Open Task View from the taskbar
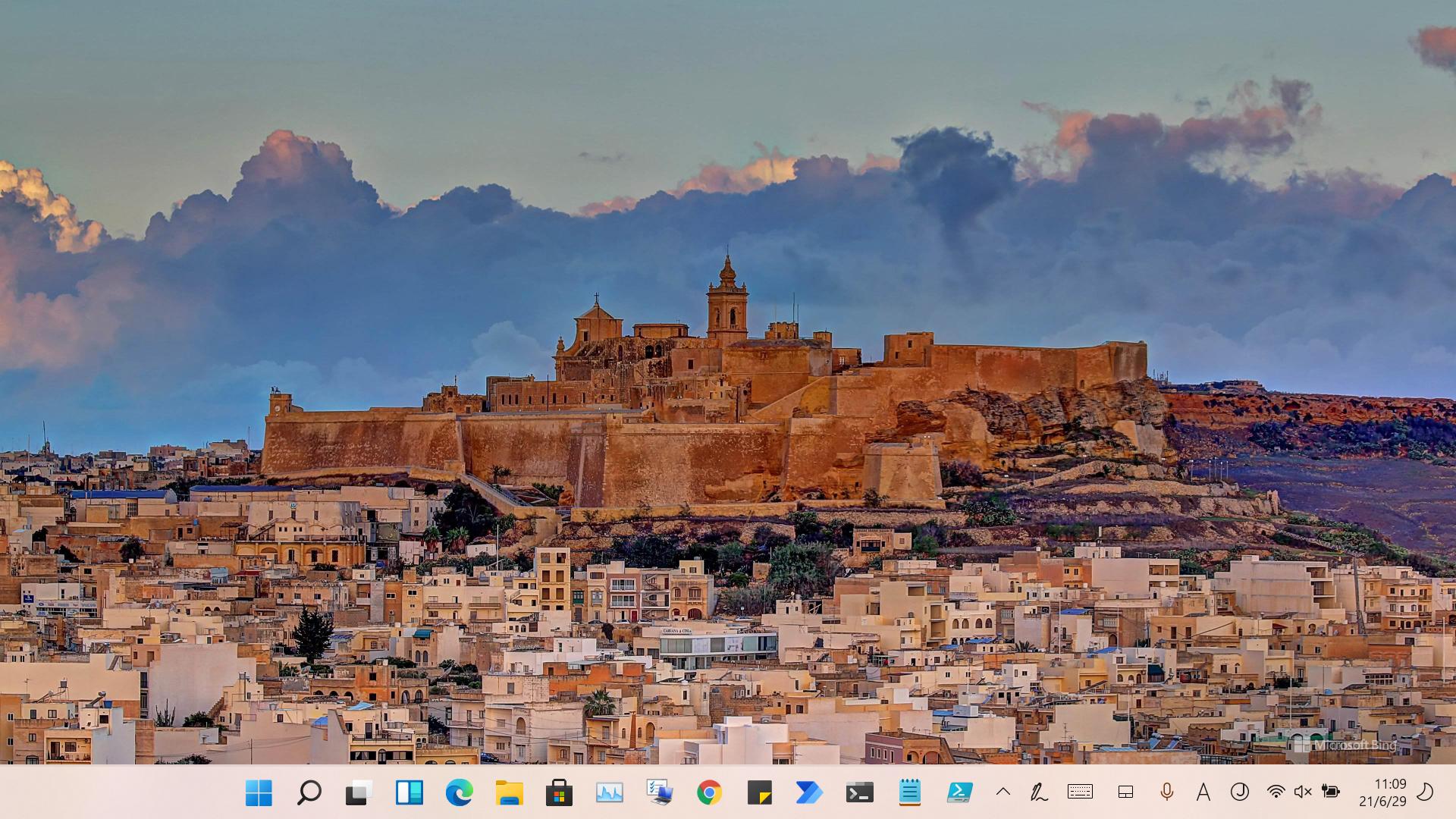The width and height of the screenshot is (1456, 819). coord(359,792)
